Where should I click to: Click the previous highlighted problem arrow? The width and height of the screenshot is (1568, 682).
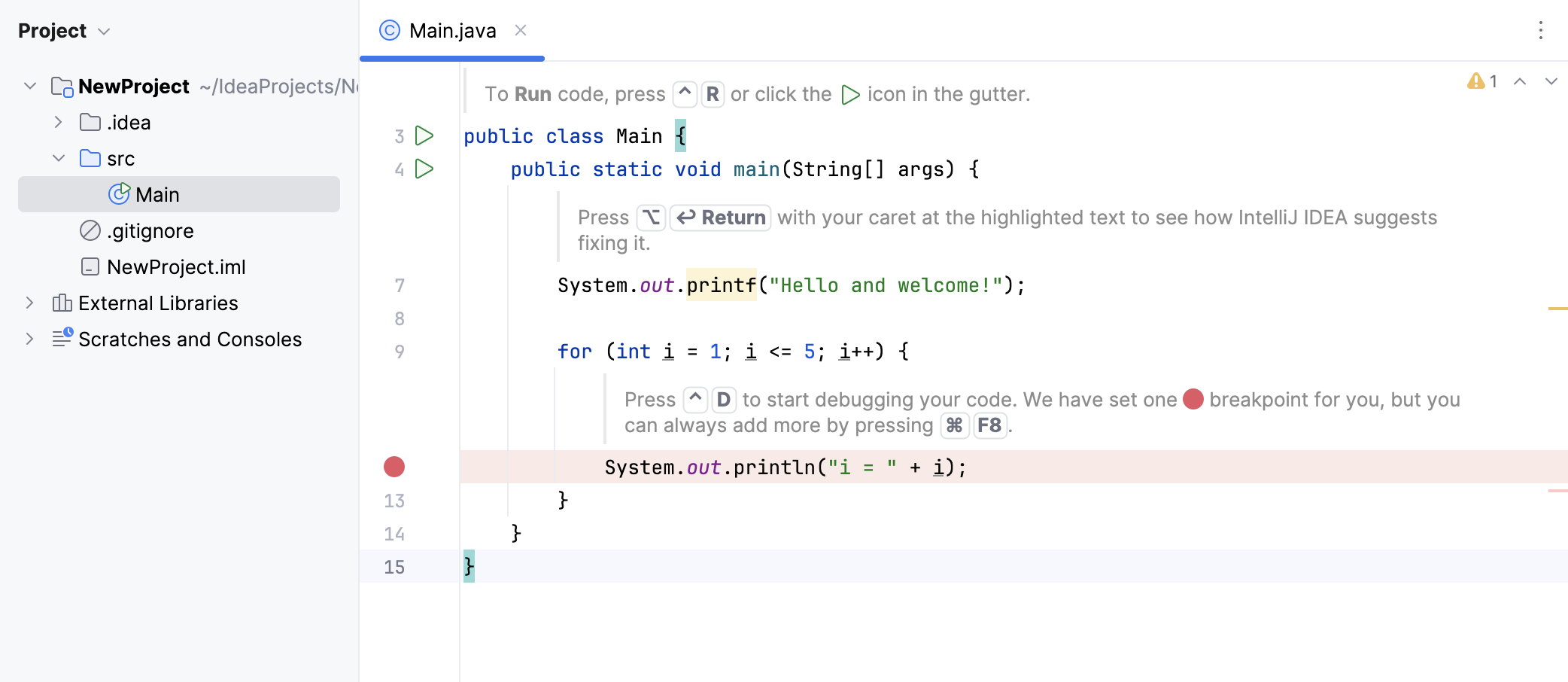click(x=1521, y=81)
